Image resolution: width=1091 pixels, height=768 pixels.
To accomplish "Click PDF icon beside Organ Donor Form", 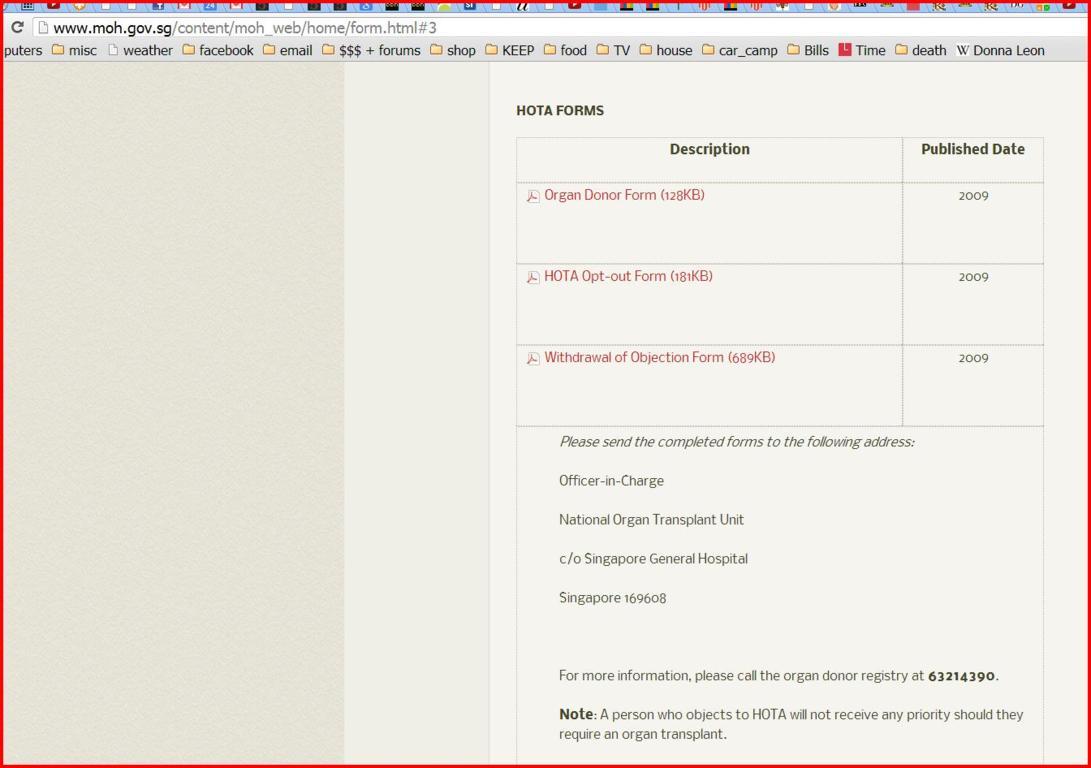I will coord(533,196).
